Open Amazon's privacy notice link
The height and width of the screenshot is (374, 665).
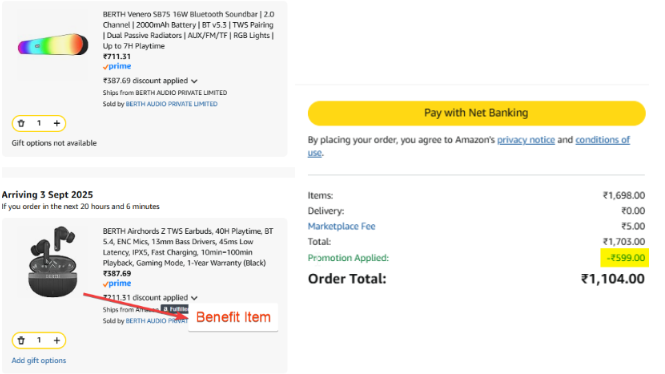click(526, 140)
